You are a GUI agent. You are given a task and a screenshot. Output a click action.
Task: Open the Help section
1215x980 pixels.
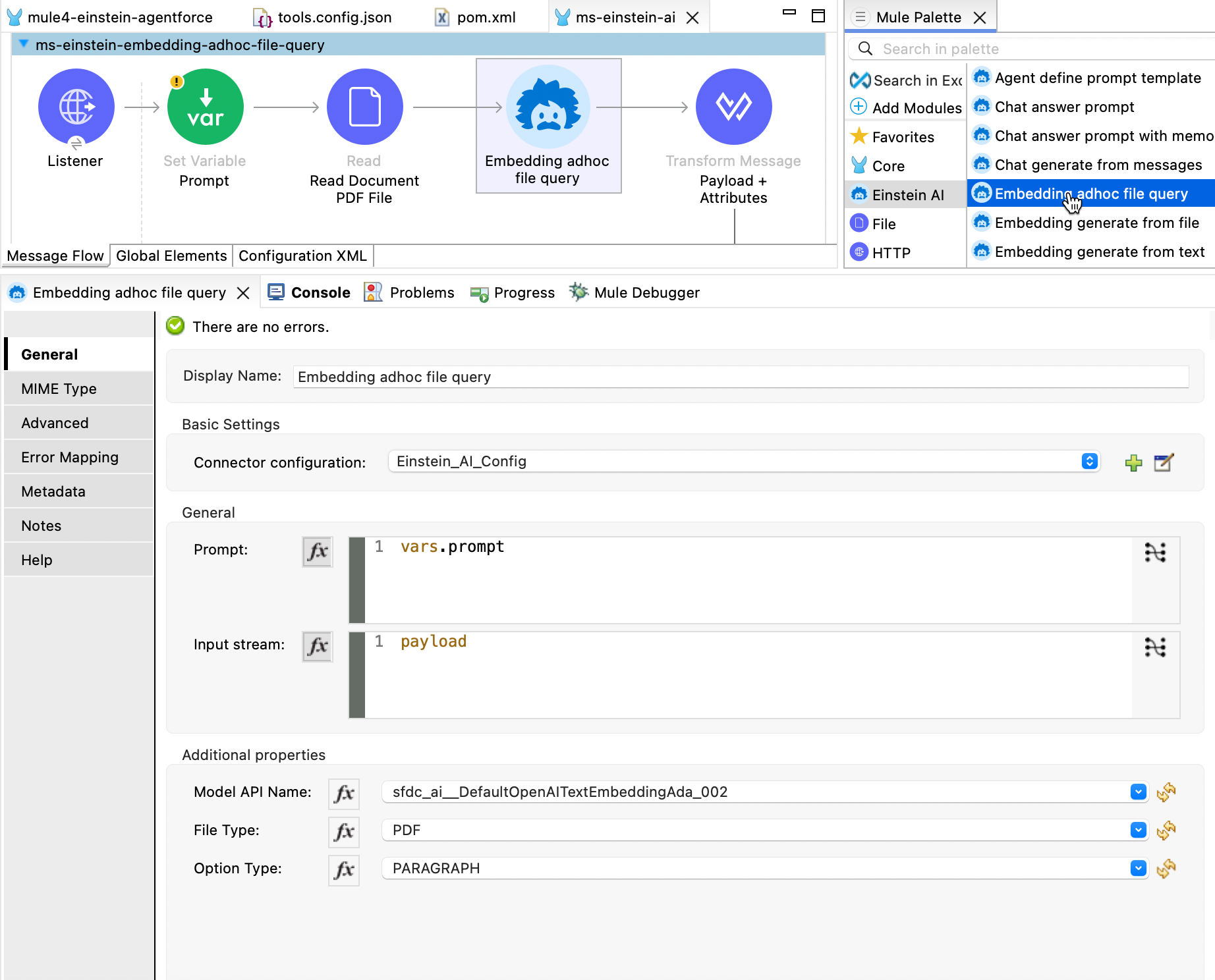tap(79, 560)
